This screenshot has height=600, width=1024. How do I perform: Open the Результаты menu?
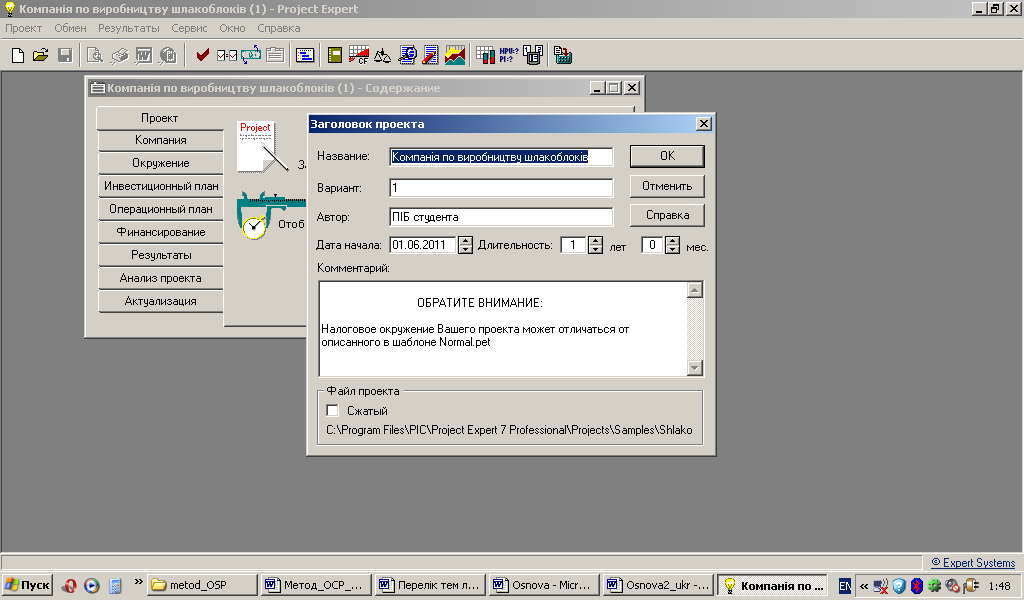[129, 28]
